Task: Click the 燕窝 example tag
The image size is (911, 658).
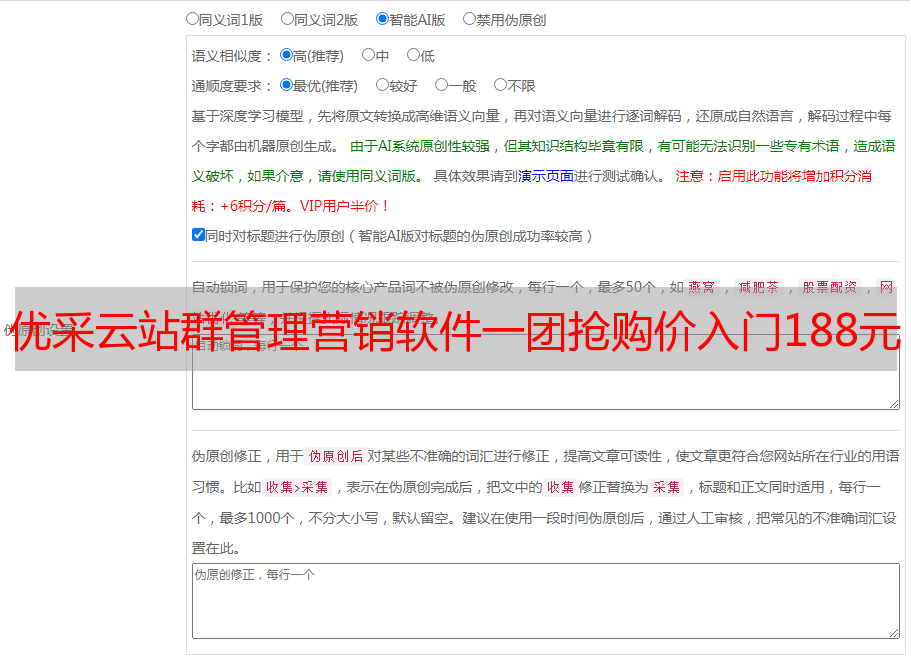Action: [x=701, y=287]
